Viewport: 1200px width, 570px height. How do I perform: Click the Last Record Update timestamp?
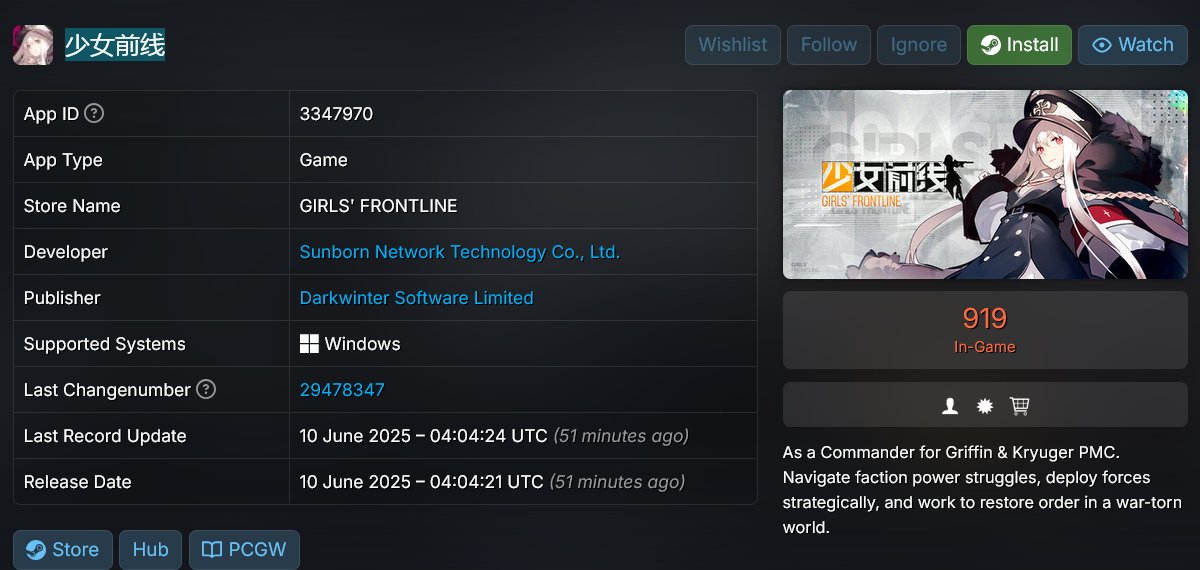click(494, 436)
